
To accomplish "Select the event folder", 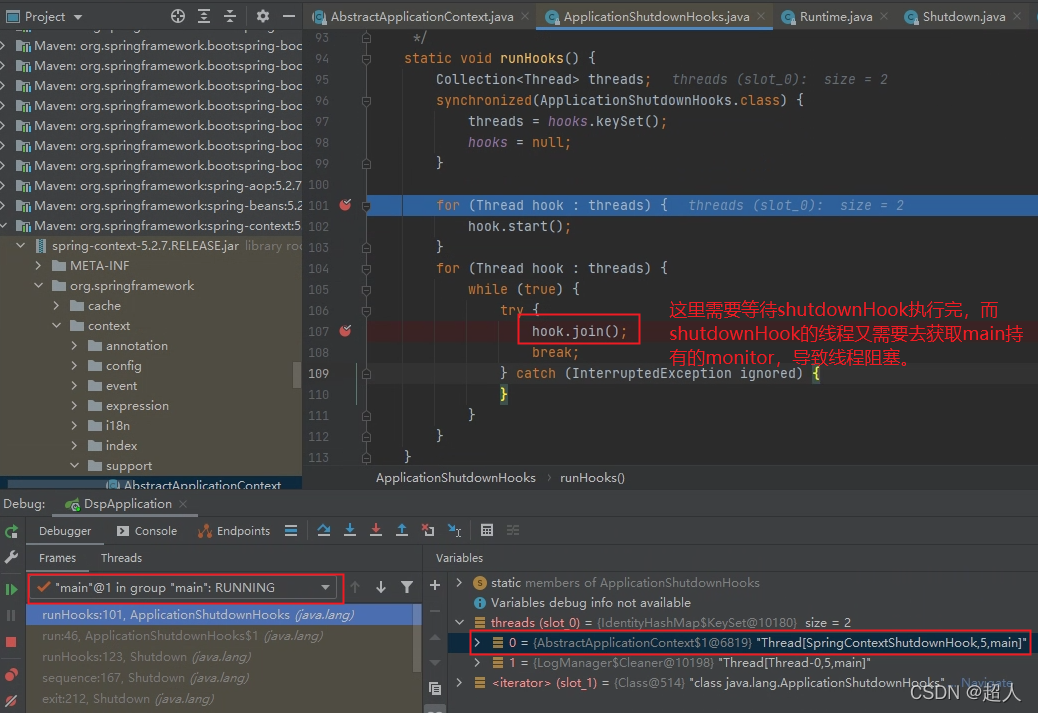I will (x=121, y=385).
